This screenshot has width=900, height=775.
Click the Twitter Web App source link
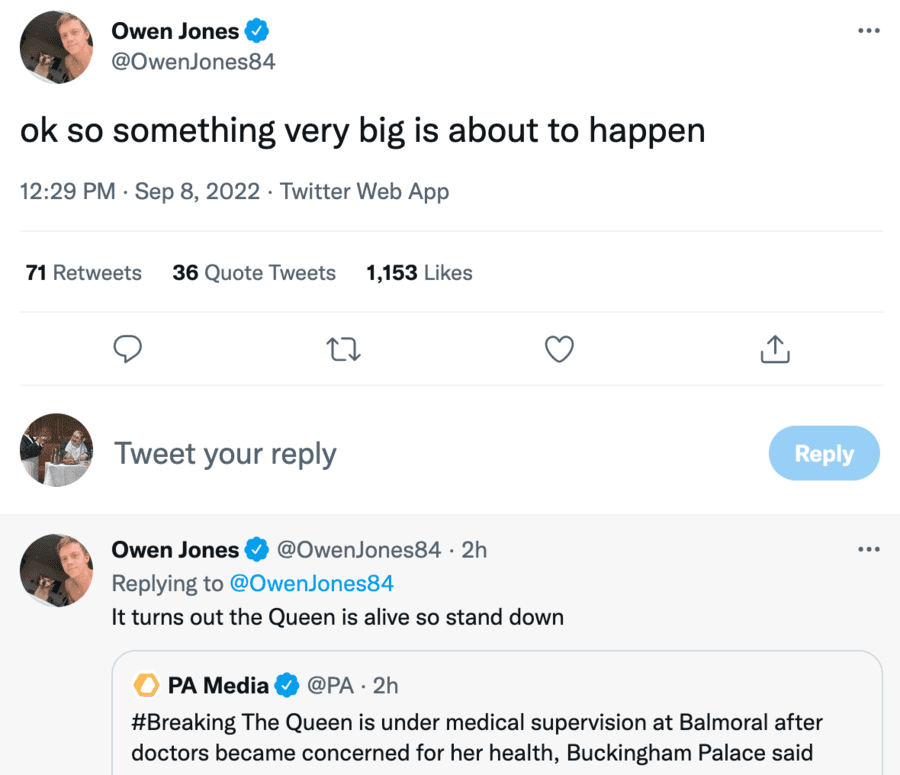(364, 191)
